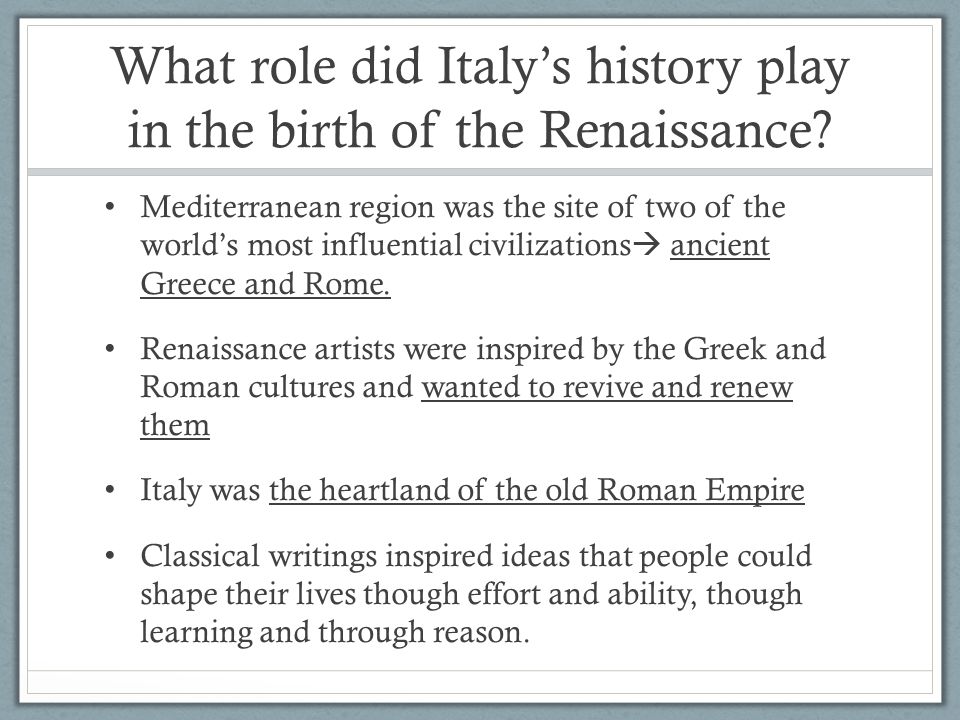Click the slide title about Italy's history
Viewport: 960px width, 720px height.
coord(480,97)
